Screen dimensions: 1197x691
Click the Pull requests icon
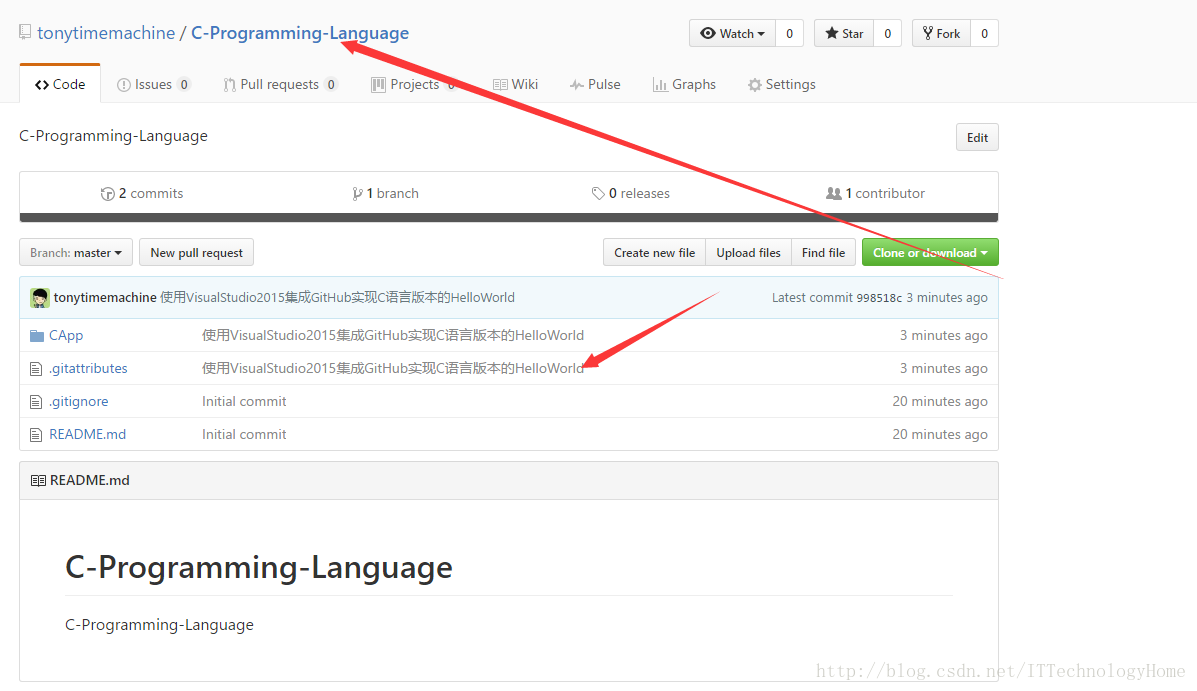229,85
